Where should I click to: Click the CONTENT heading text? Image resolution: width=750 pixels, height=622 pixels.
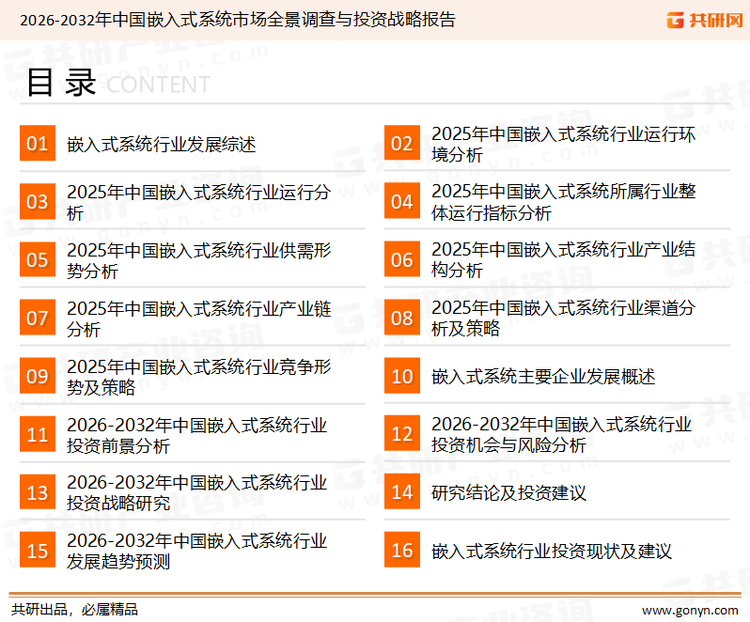(x=158, y=85)
